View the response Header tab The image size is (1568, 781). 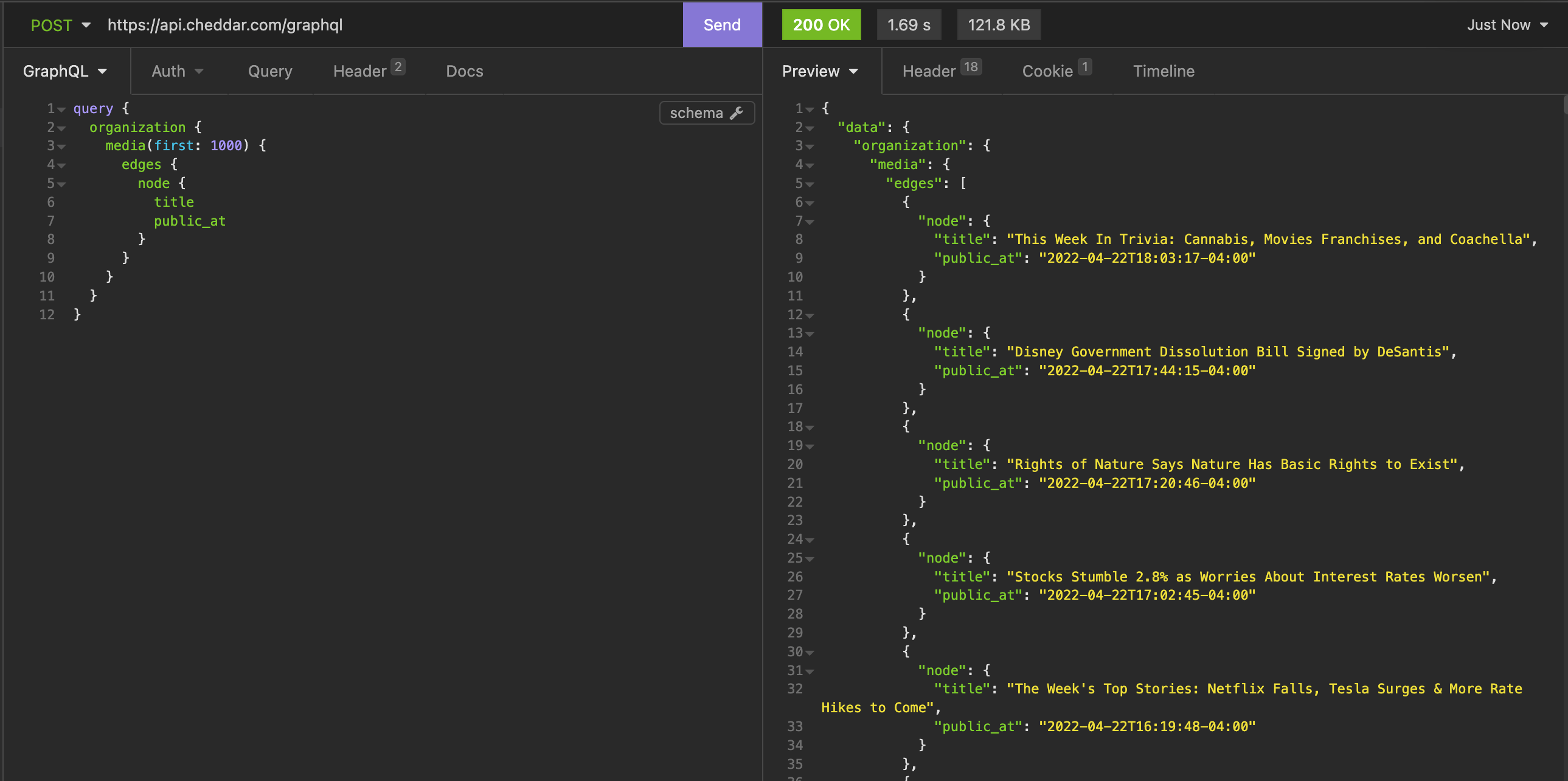[x=940, y=71]
